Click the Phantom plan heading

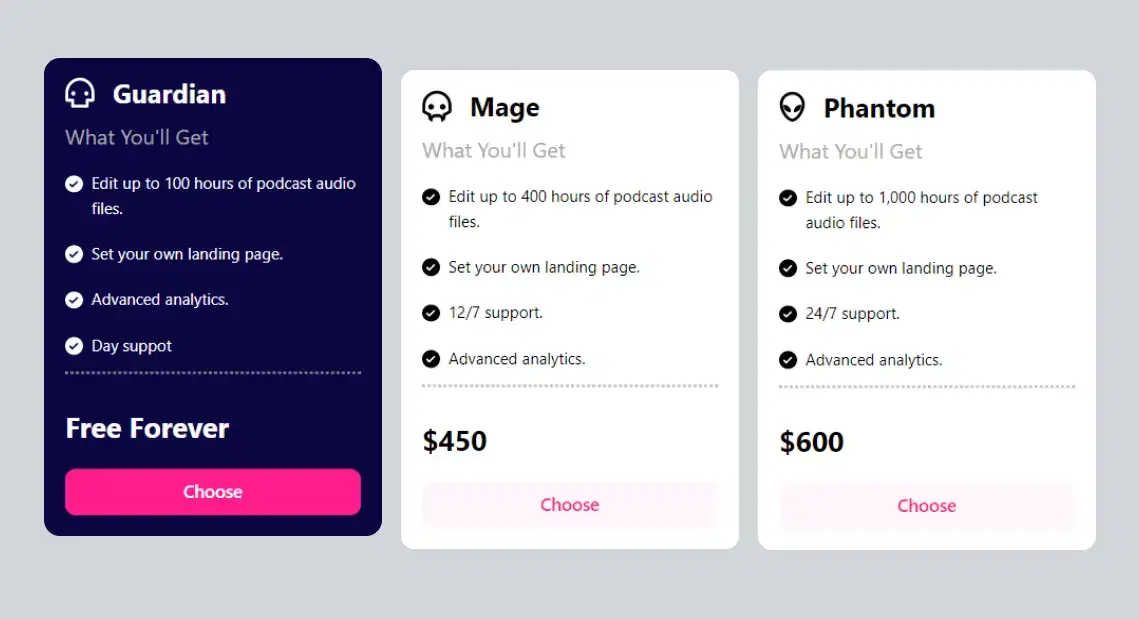click(x=879, y=108)
